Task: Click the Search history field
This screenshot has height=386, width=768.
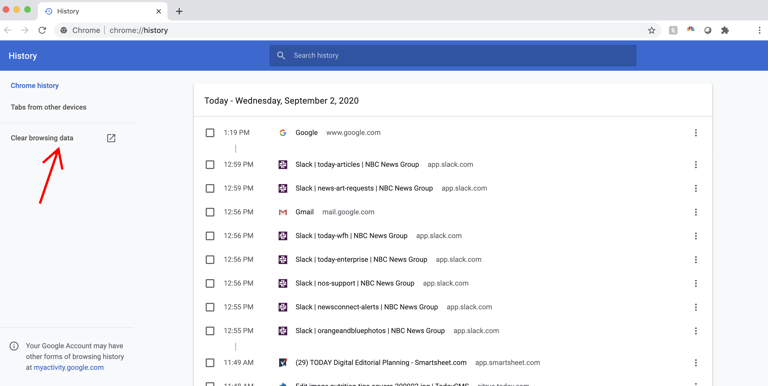Action: click(453, 55)
